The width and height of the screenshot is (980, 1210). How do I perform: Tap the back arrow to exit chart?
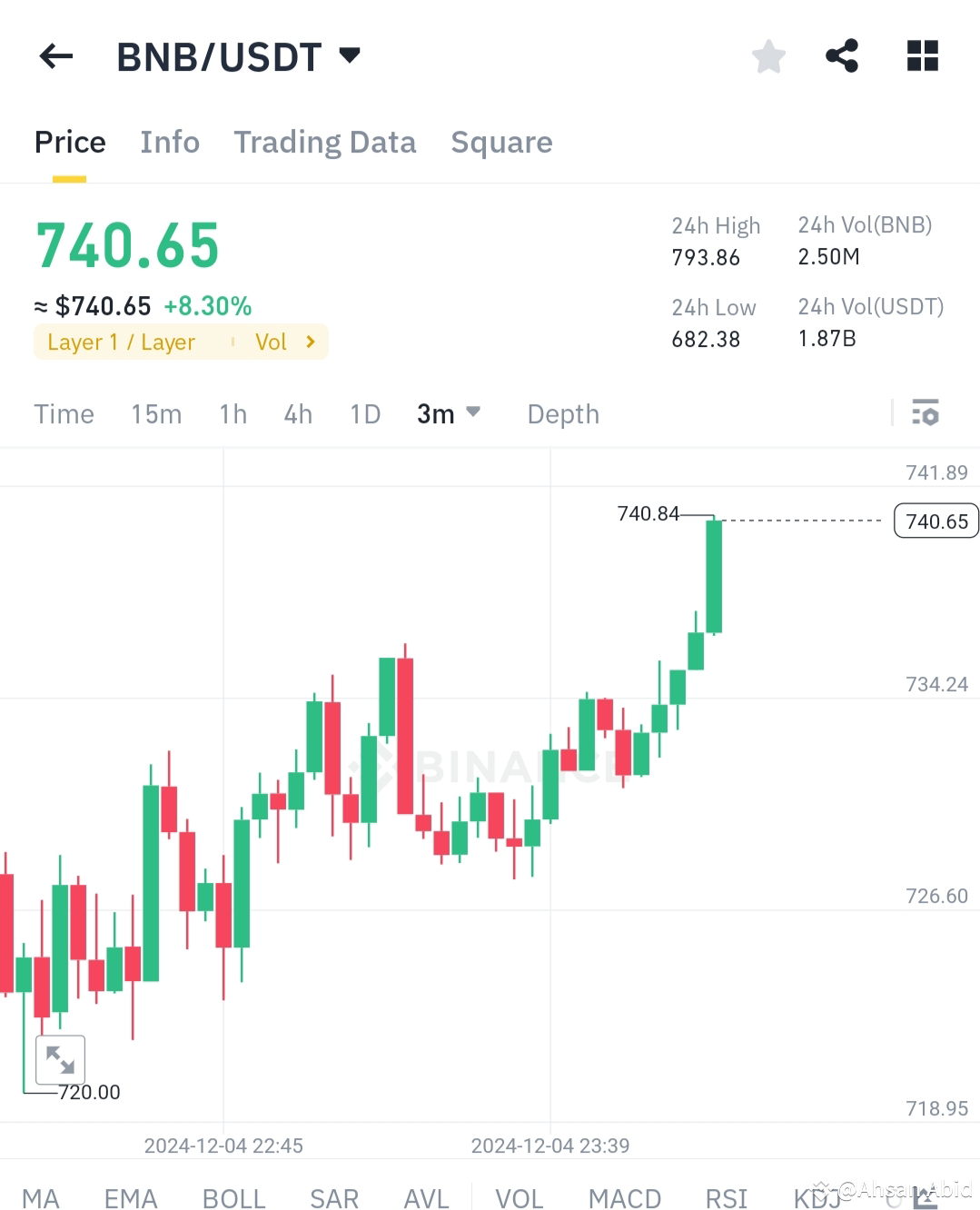(x=55, y=55)
